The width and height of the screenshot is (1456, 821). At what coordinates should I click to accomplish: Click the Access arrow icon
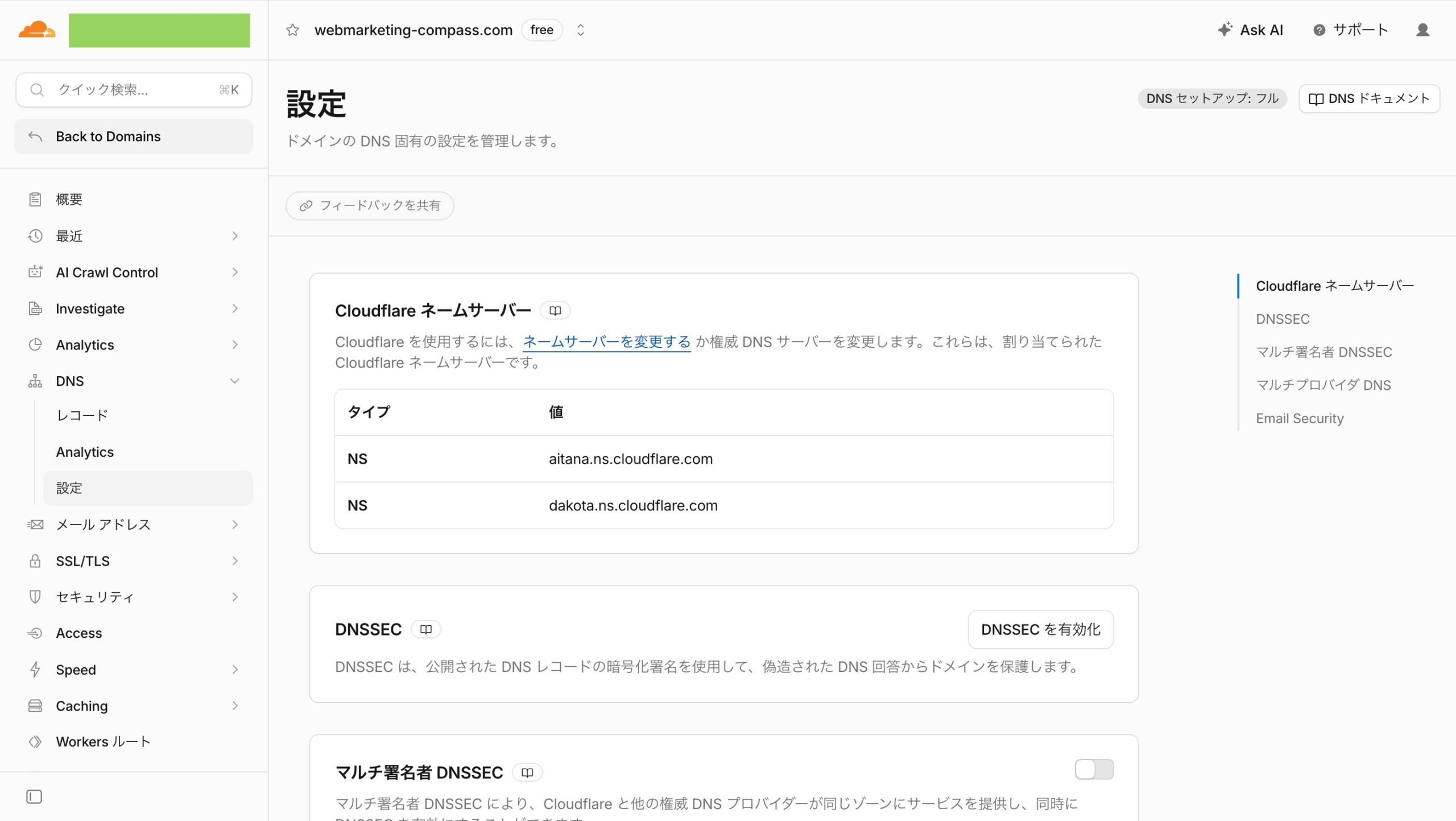(35, 633)
